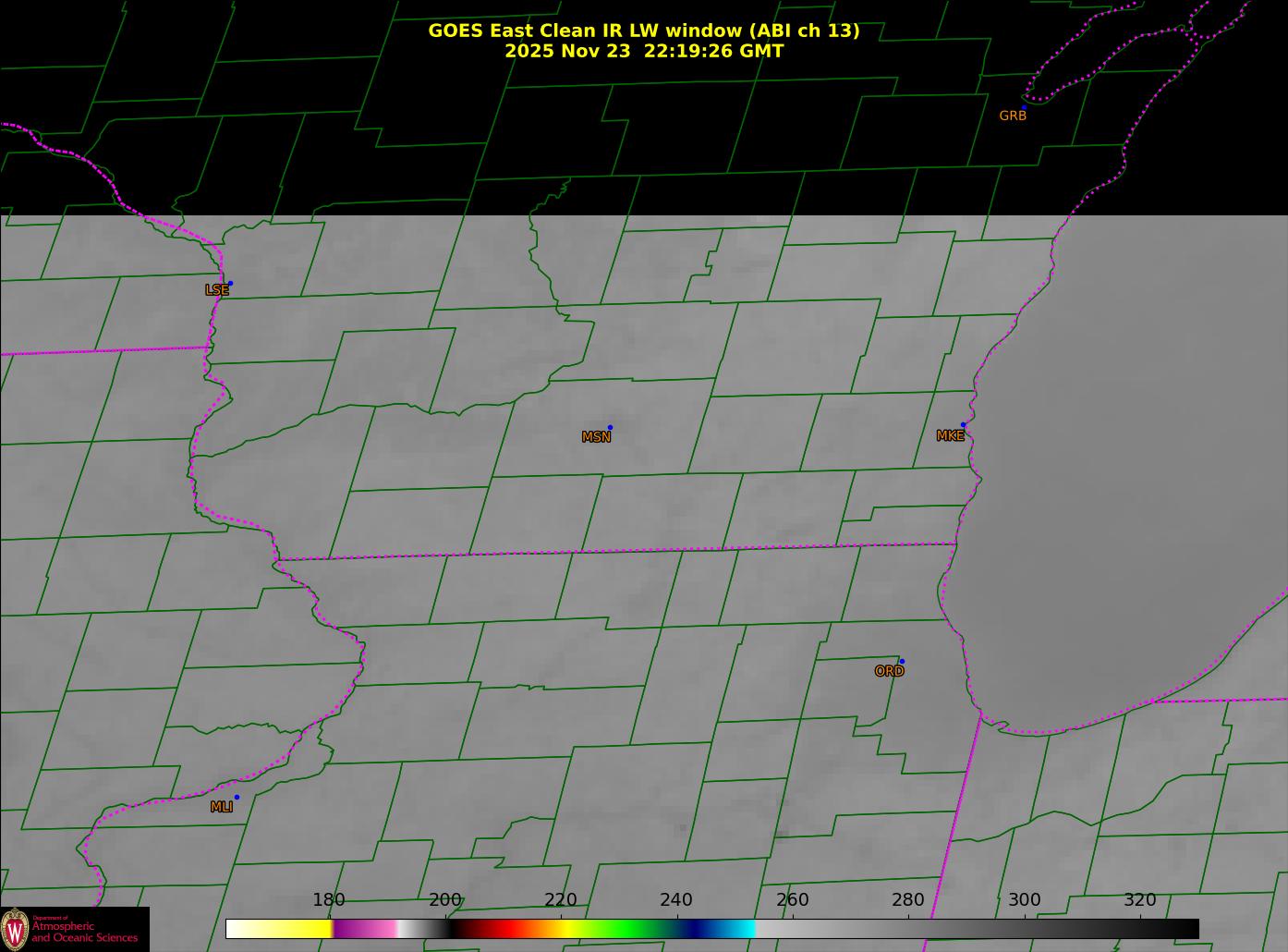Click the blue dot for LSE station
This screenshot has height=952, width=1288.
tap(230, 284)
